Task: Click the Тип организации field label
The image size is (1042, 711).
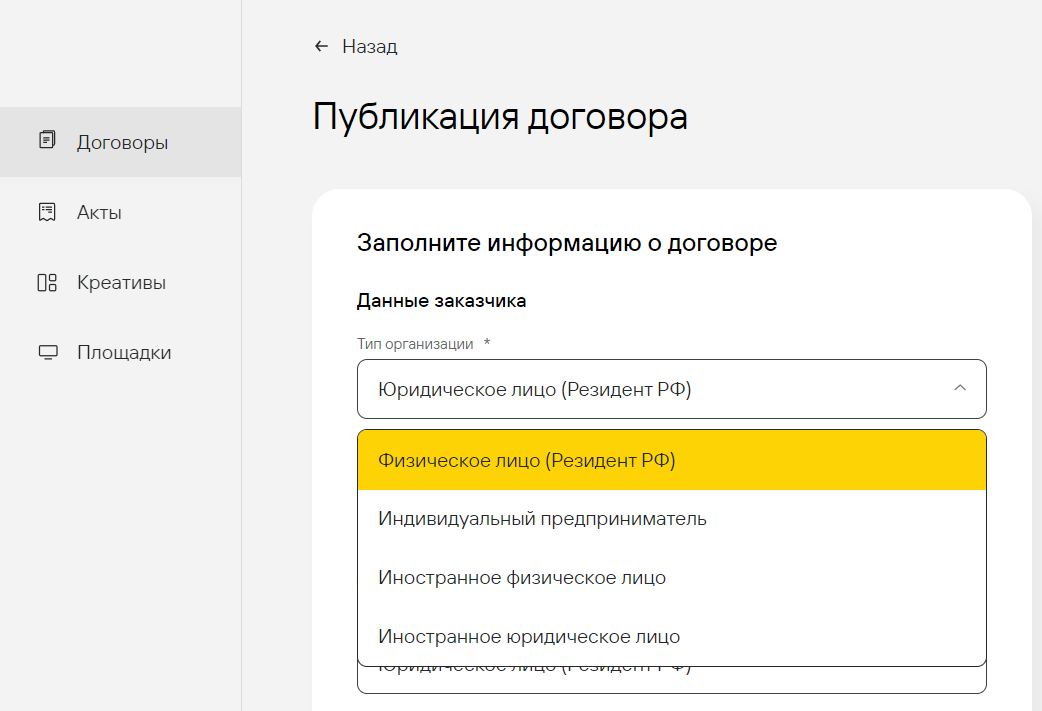Action: click(415, 343)
